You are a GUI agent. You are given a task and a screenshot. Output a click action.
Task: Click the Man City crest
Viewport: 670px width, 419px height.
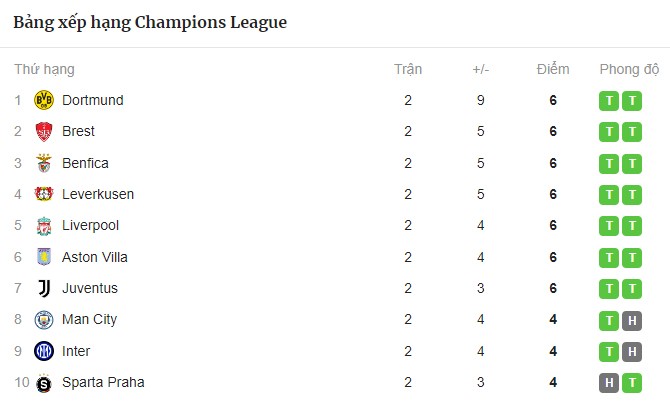(x=44, y=320)
